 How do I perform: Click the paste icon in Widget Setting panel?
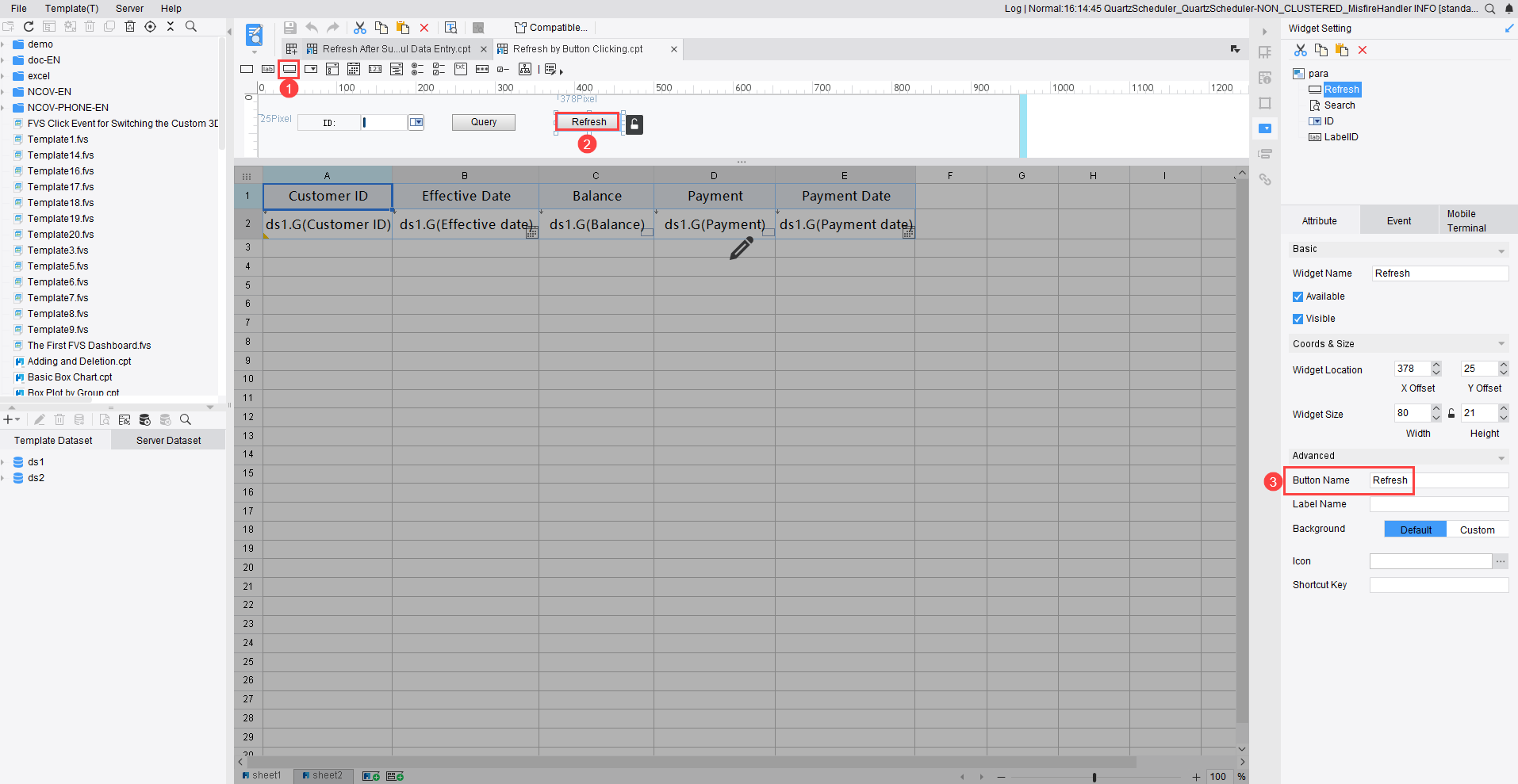click(x=1343, y=50)
